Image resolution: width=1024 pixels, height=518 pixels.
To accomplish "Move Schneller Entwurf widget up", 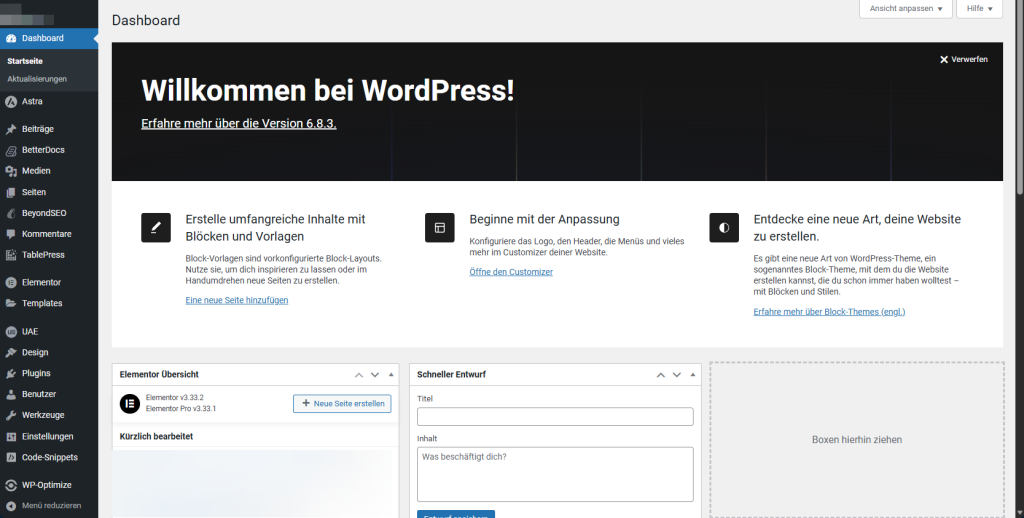I will click(660, 375).
